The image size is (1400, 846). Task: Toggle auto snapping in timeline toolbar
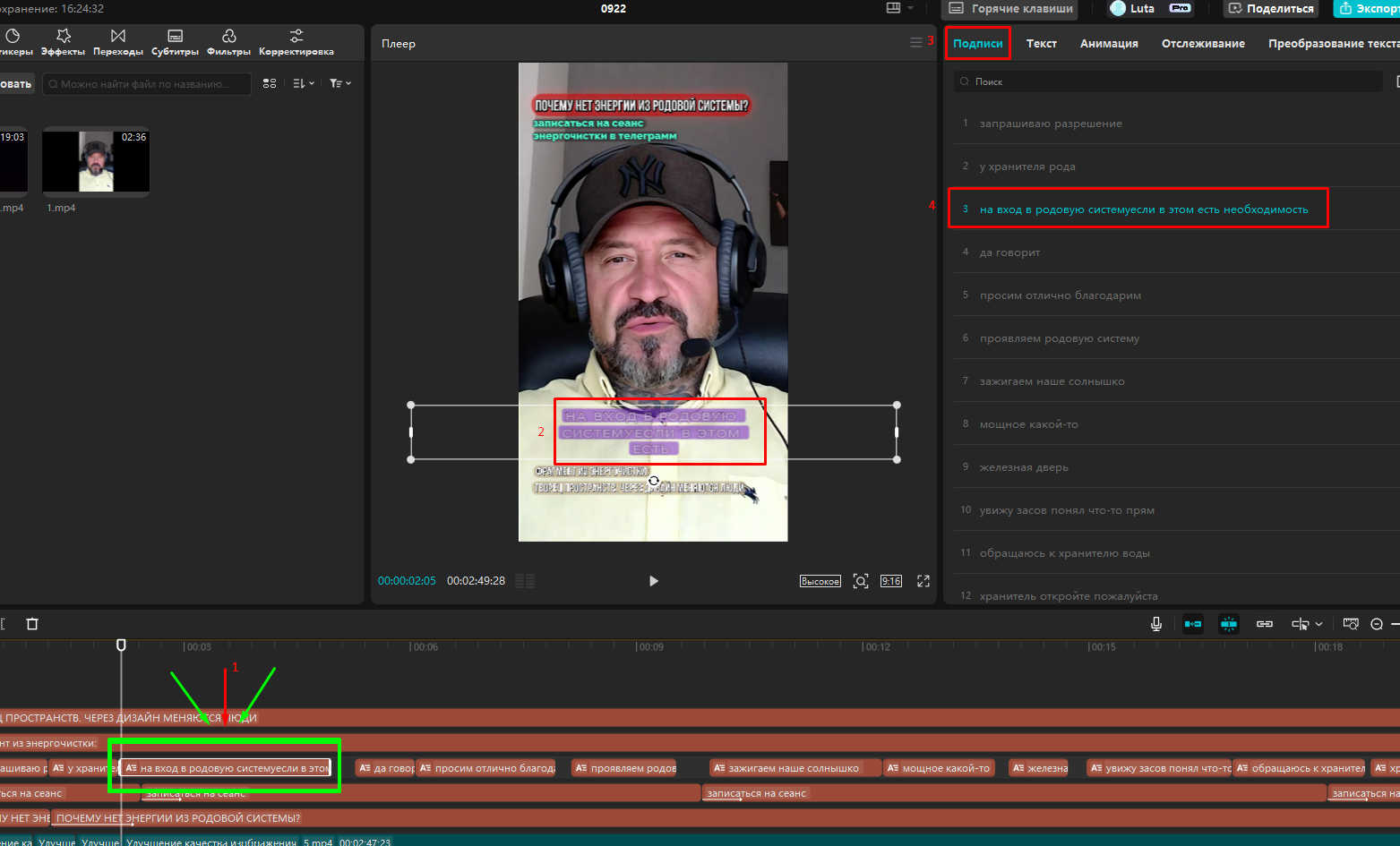click(1229, 624)
